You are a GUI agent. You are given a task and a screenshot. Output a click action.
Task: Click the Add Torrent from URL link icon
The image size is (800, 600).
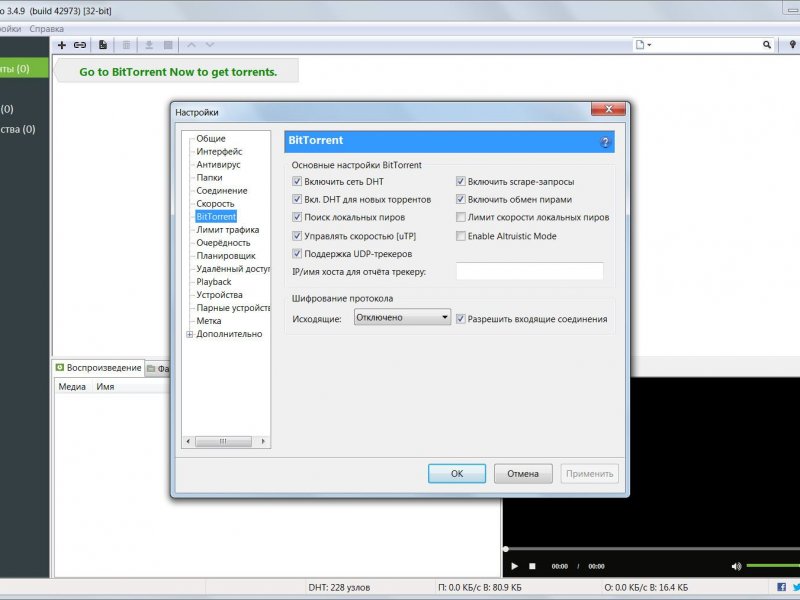coord(80,45)
